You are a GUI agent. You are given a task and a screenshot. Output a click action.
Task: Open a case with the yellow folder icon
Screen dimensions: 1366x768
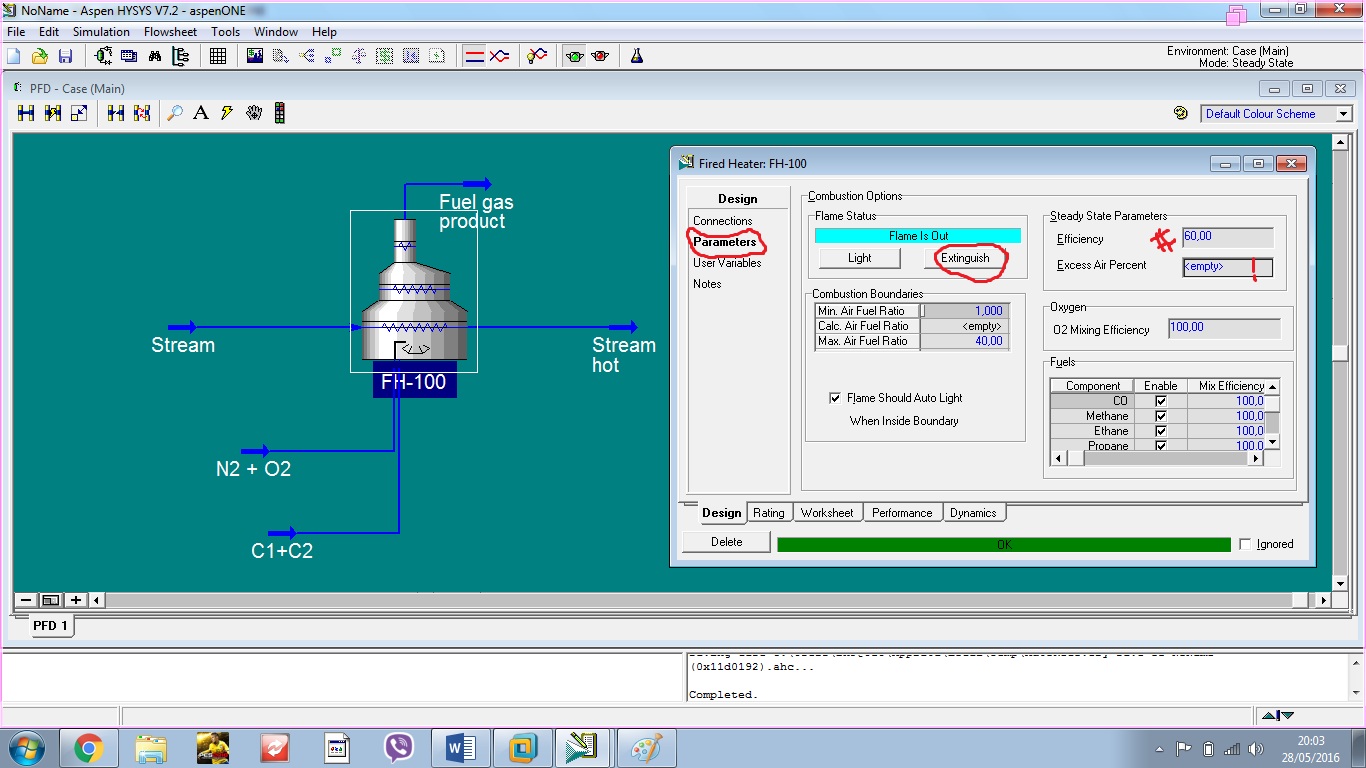pyautogui.click(x=40, y=56)
